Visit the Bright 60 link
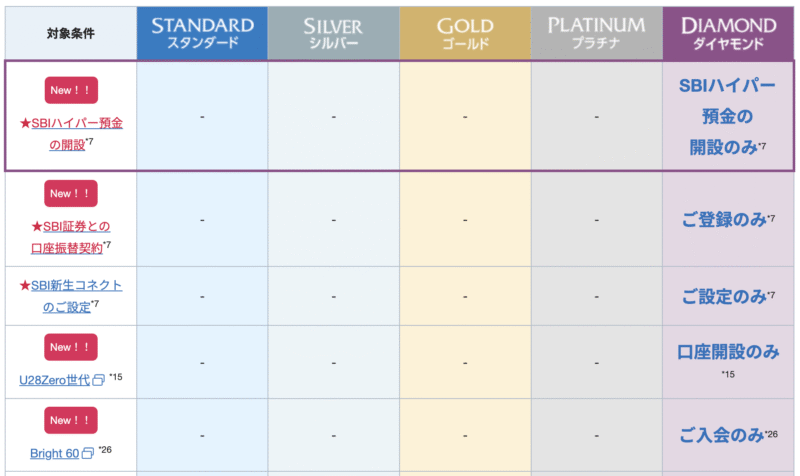800x476 pixels. point(53,453)
